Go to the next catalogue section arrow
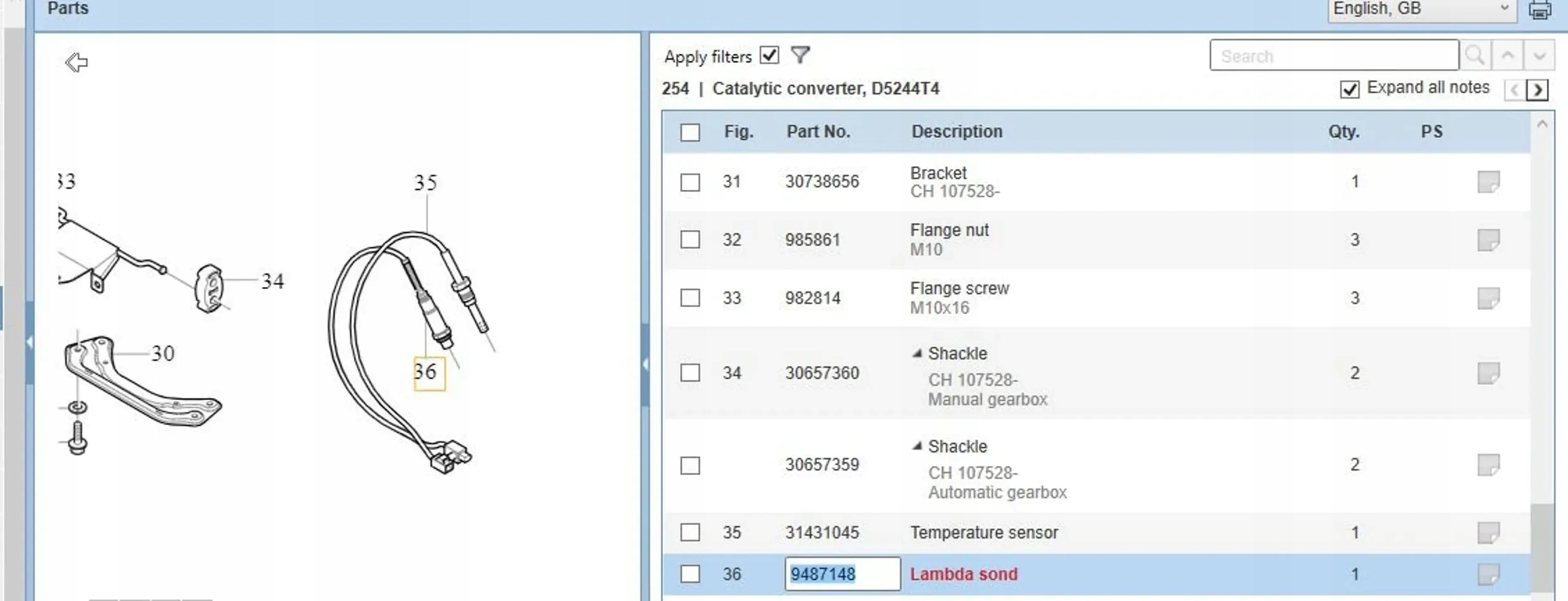Screen dimensions: 1568x601 pyautogui.click(x=1537, y=90)
